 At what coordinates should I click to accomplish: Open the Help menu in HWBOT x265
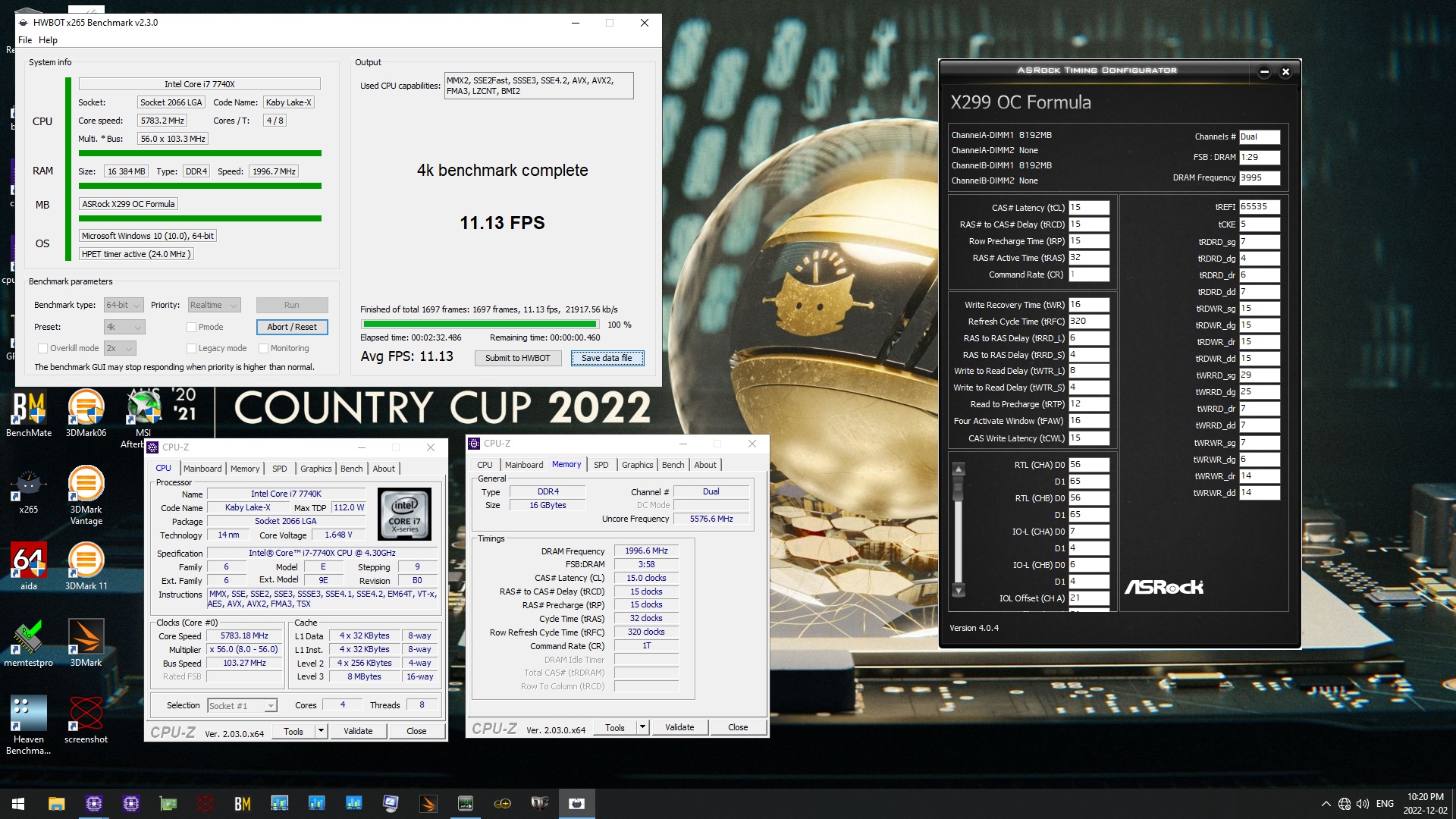pos(48,40)
